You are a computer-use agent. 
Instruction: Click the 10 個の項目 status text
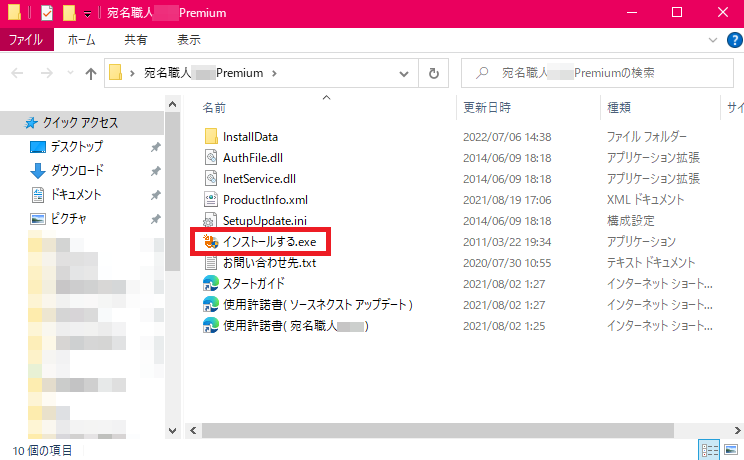click(42, 450)
